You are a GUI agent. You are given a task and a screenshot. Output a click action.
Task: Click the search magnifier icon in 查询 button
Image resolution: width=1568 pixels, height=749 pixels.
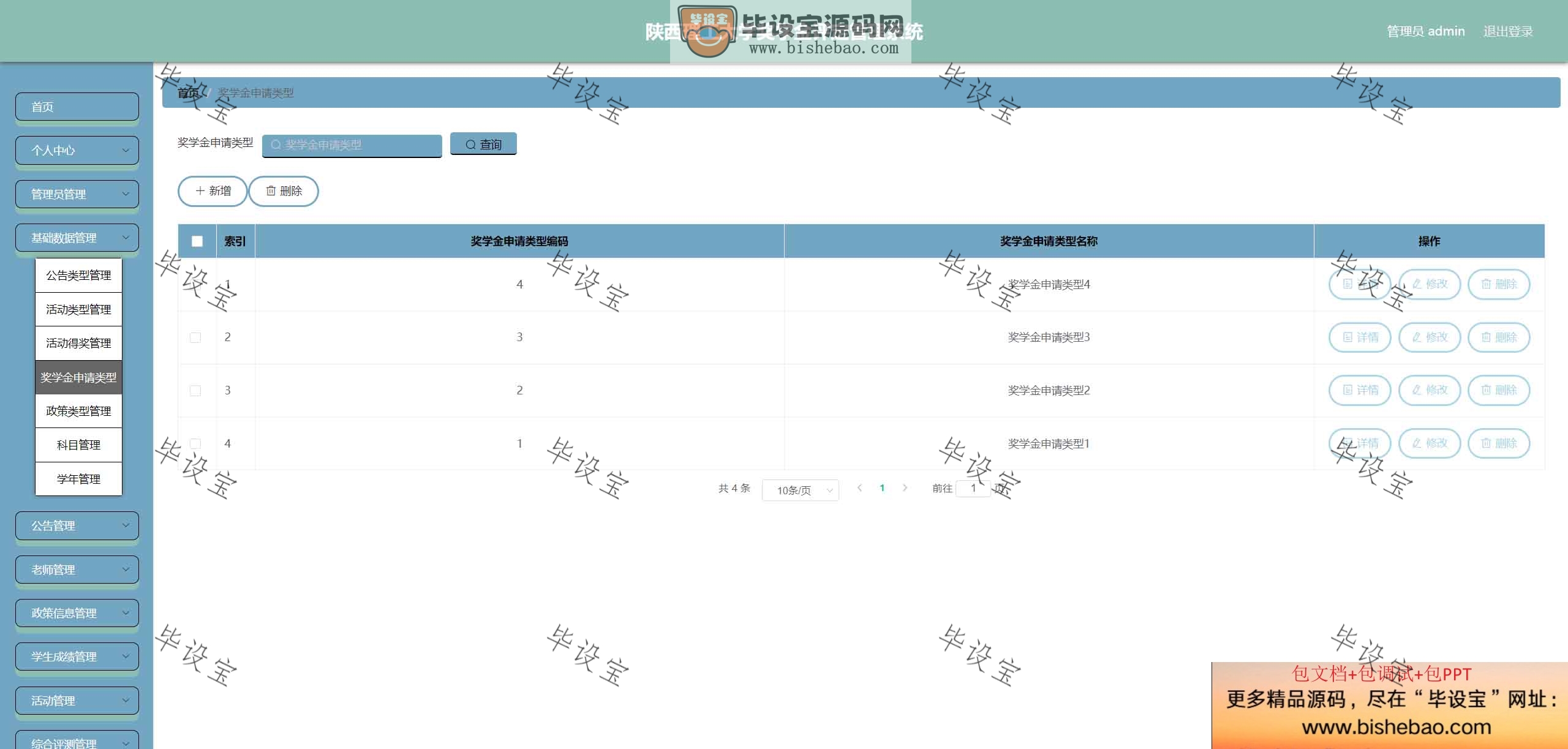pos(470,145)
